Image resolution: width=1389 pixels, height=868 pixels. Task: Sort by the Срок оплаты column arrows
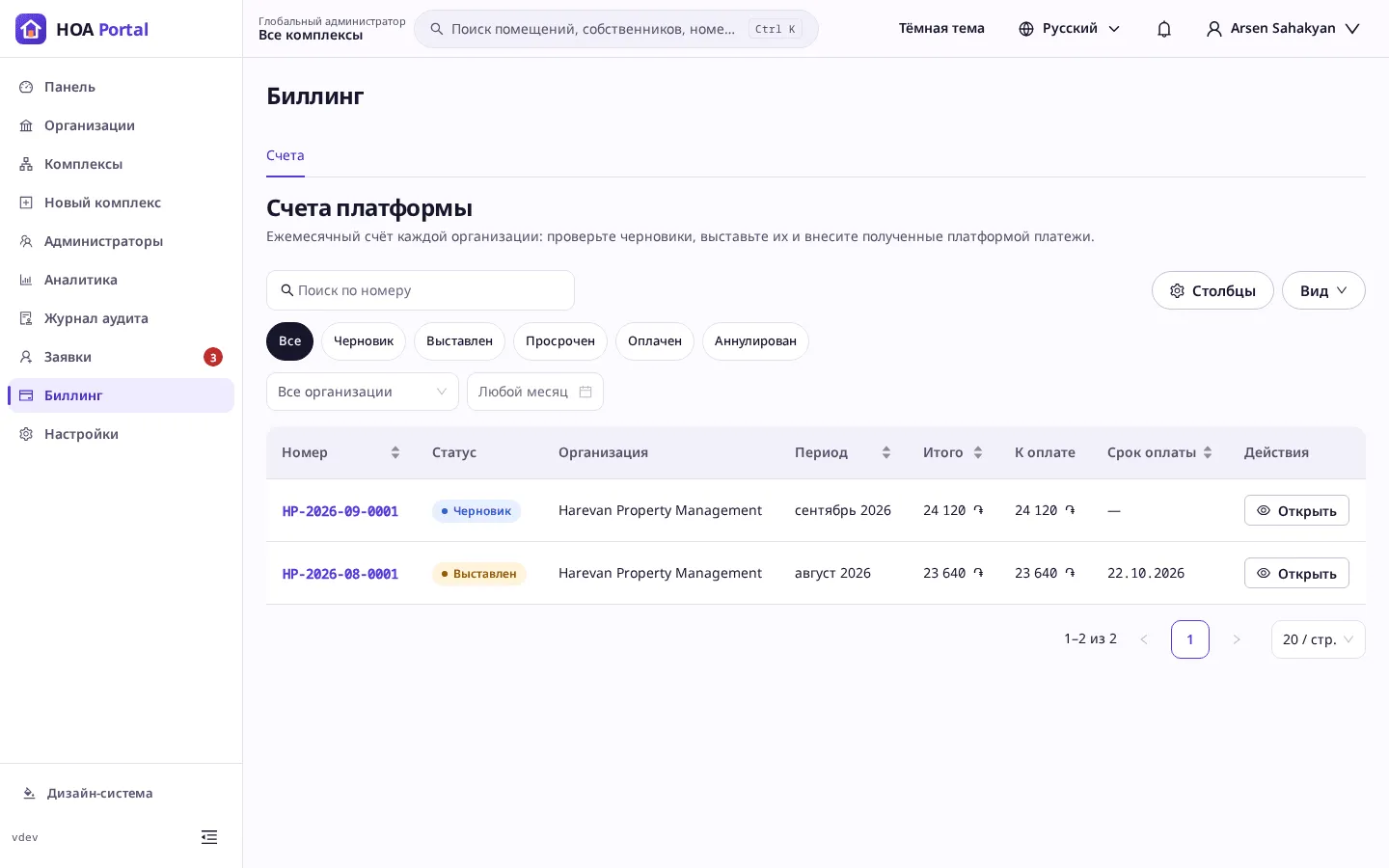1208,452
